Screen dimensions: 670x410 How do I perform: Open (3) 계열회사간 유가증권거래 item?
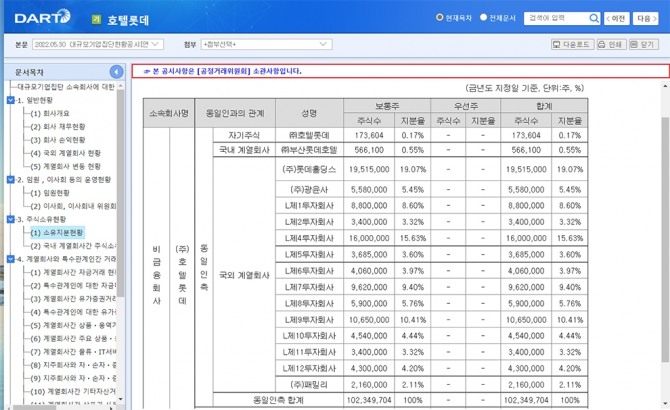tap(73, 299)
